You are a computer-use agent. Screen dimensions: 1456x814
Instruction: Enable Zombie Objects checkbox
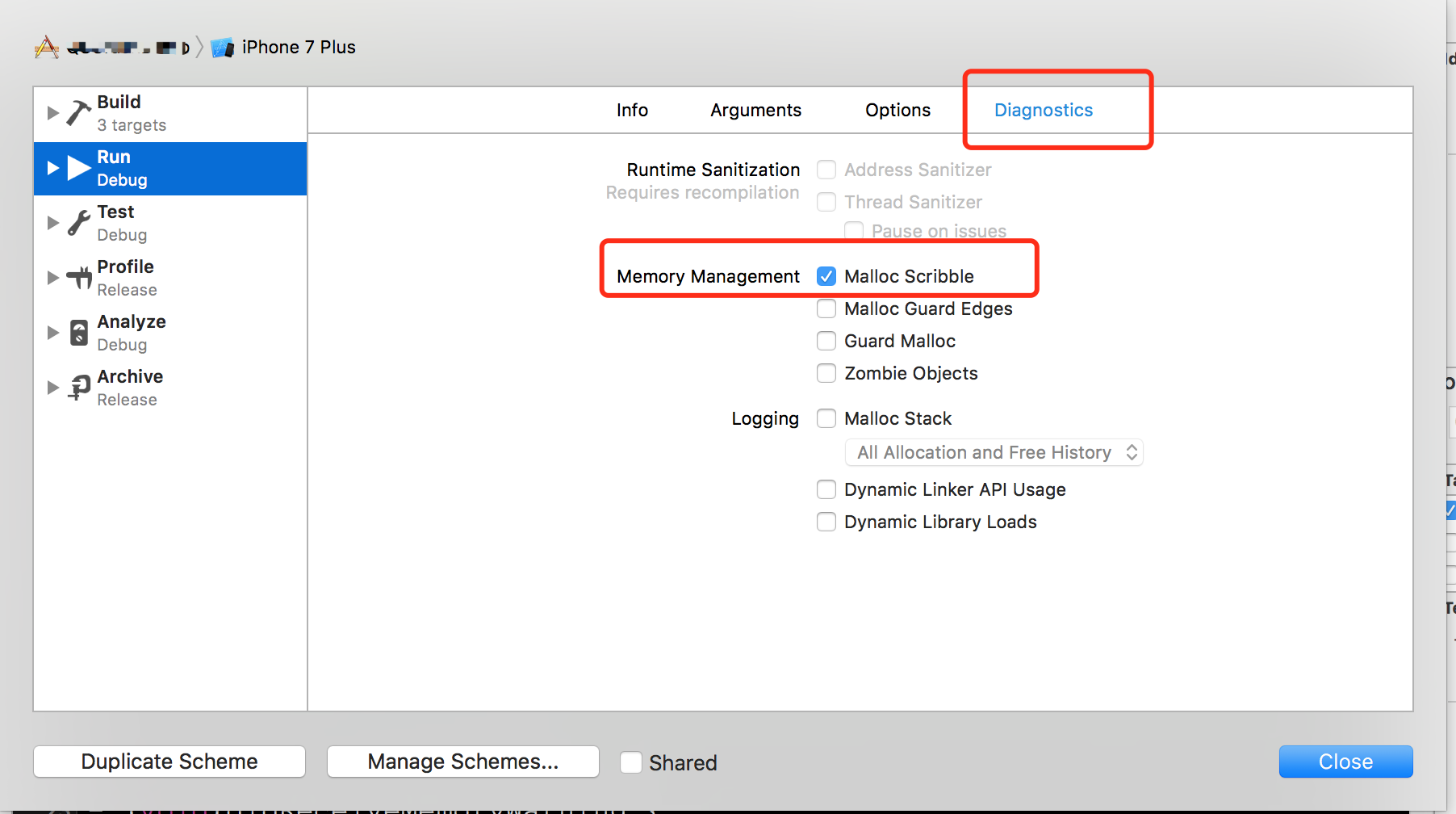point(826,373)
